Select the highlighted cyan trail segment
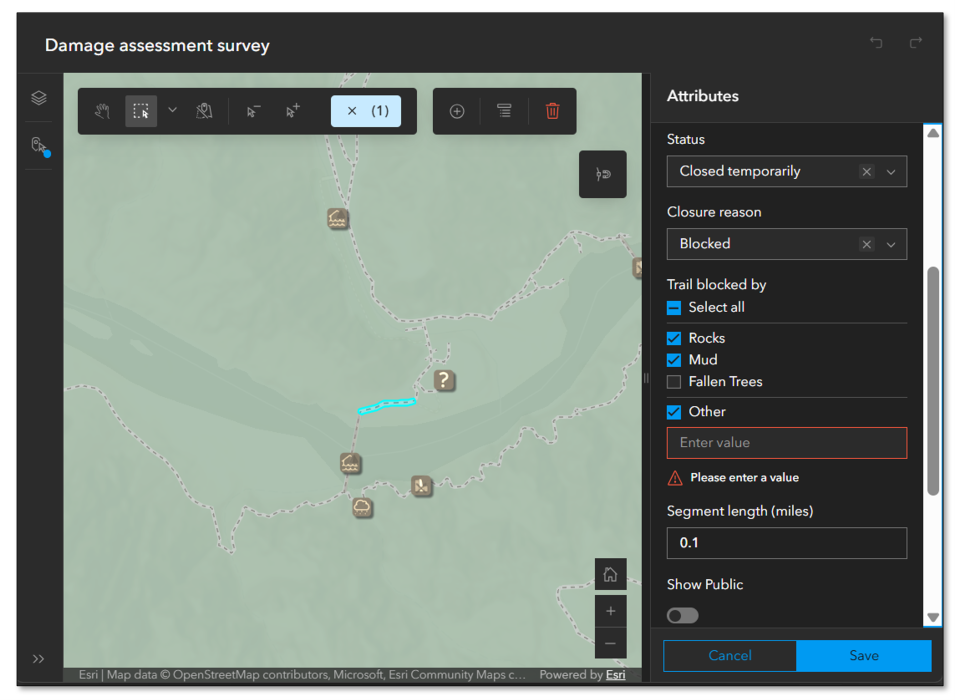Image resolution: width=955 pixels, height=700 pixels. 387,406
